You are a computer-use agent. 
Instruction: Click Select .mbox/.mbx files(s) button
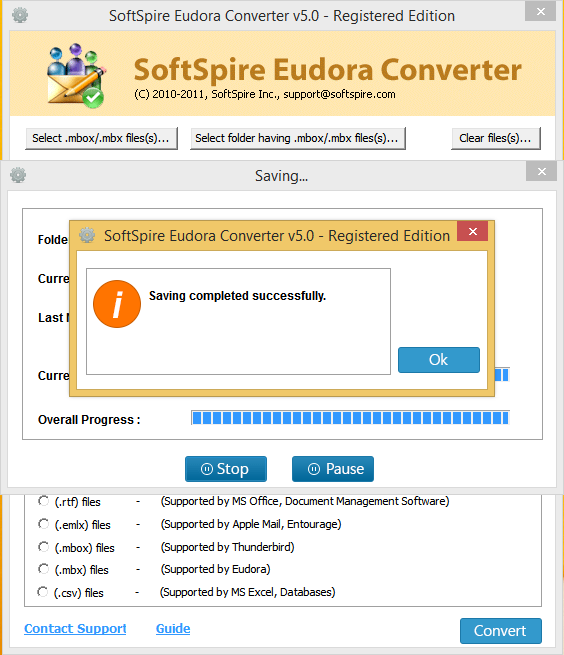101,138
